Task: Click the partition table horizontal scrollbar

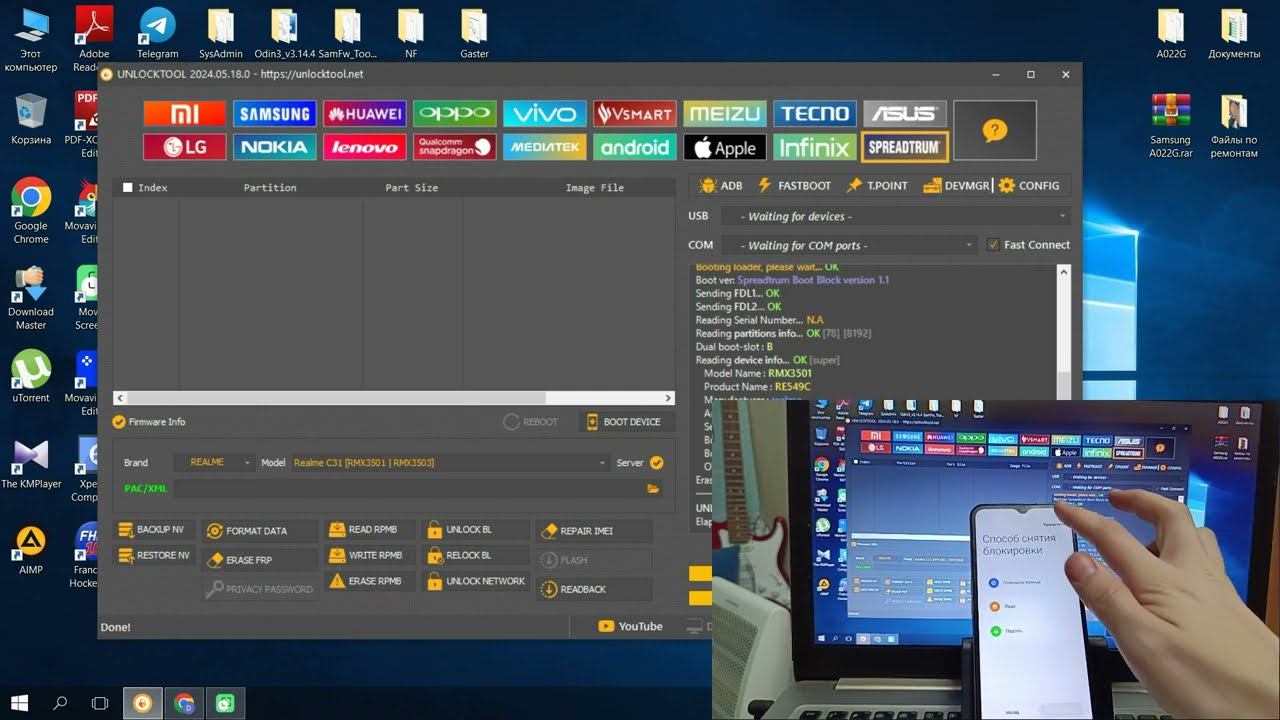Action: [x=394, y=398]
